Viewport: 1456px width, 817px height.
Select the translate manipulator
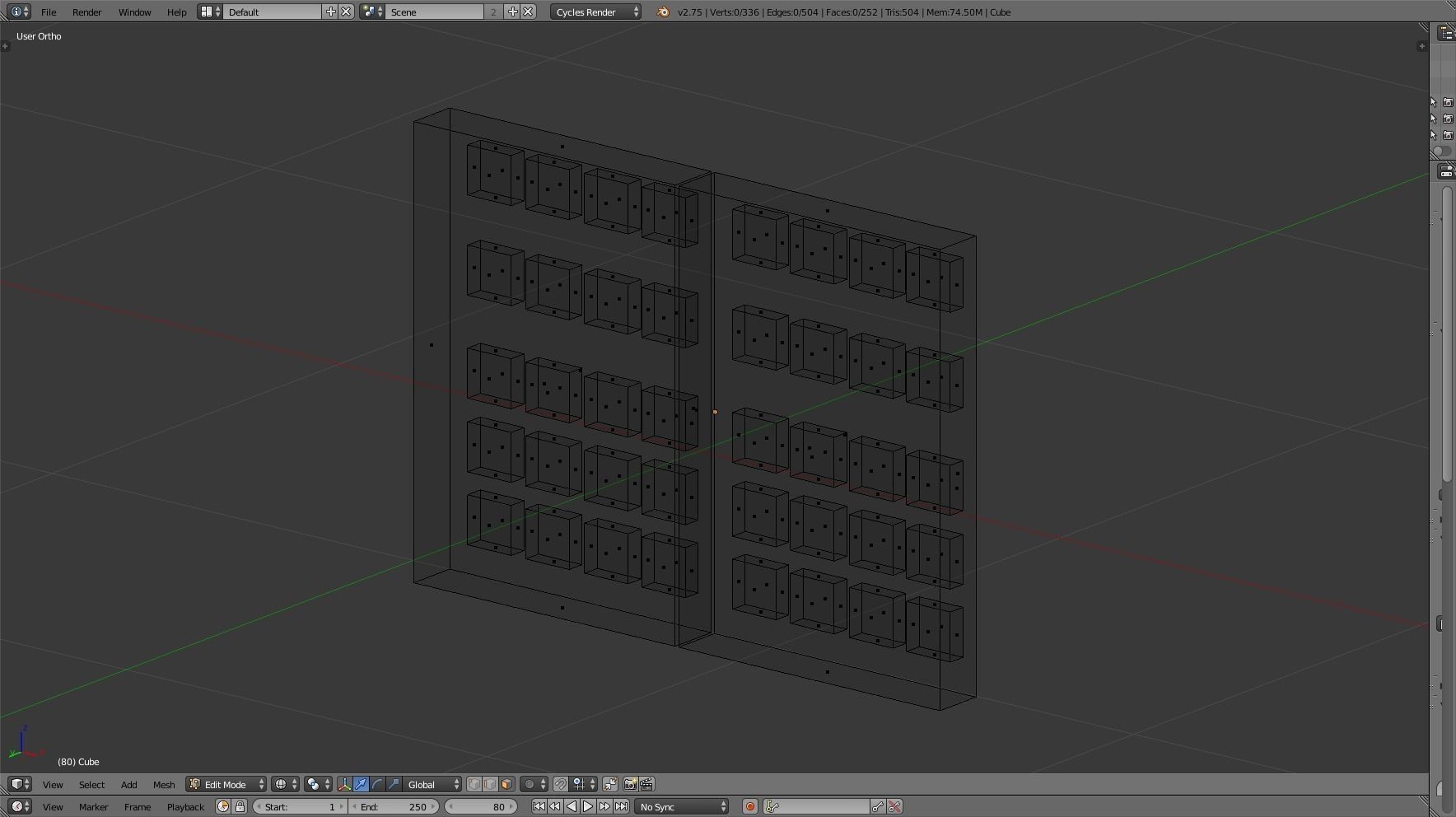coord(361,784)
